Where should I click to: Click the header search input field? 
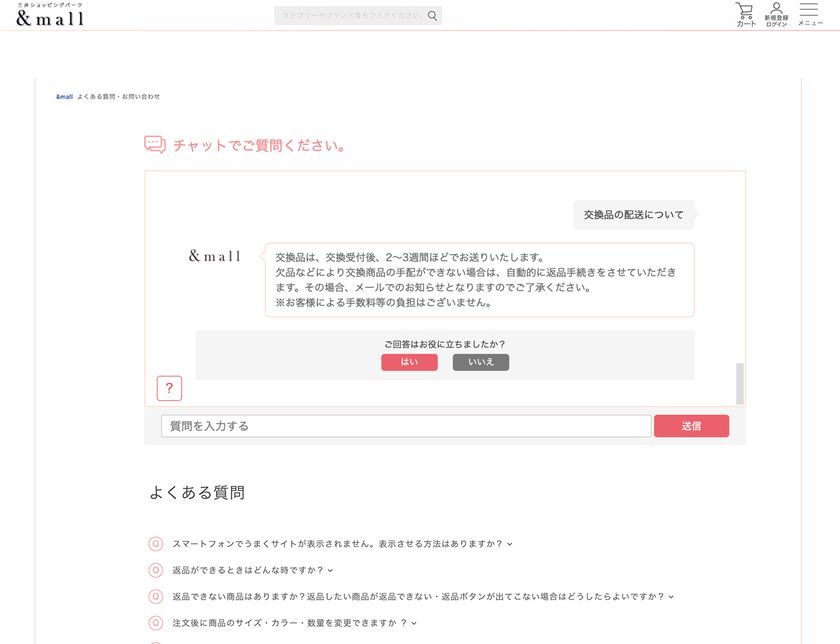(352, 16)
